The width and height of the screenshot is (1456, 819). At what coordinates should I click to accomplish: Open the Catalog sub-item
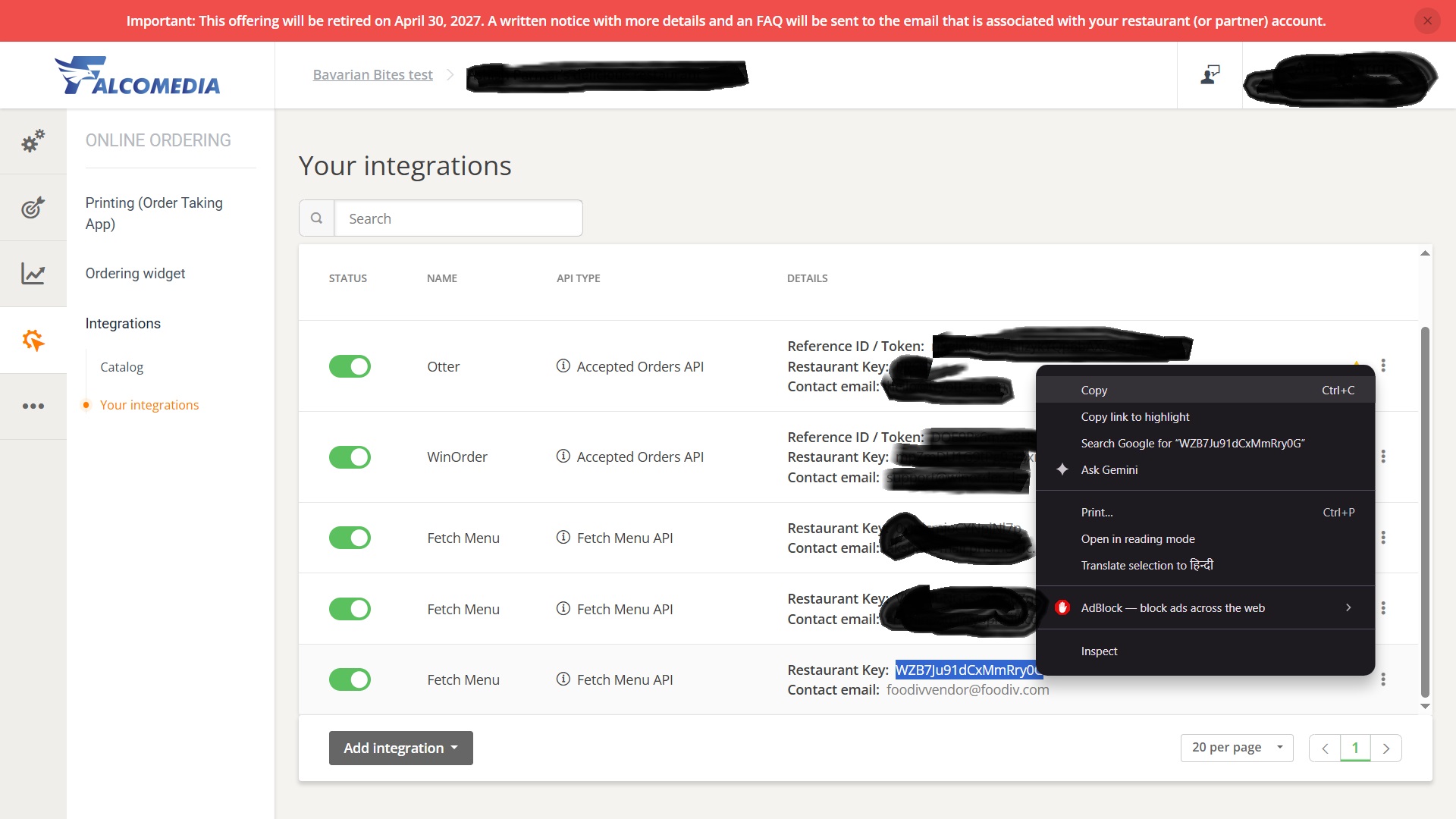(121, 366)
